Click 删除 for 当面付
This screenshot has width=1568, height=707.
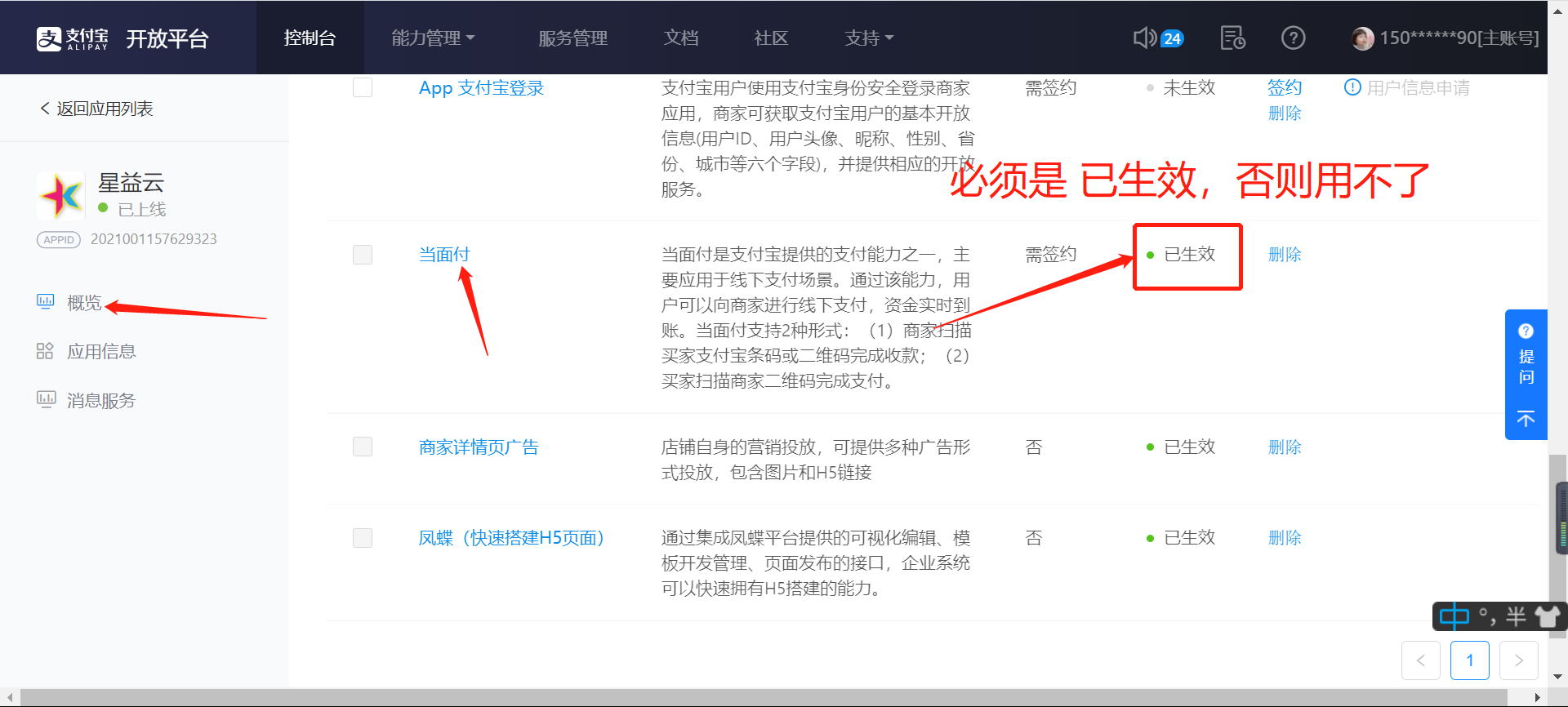coord(1285,255)
